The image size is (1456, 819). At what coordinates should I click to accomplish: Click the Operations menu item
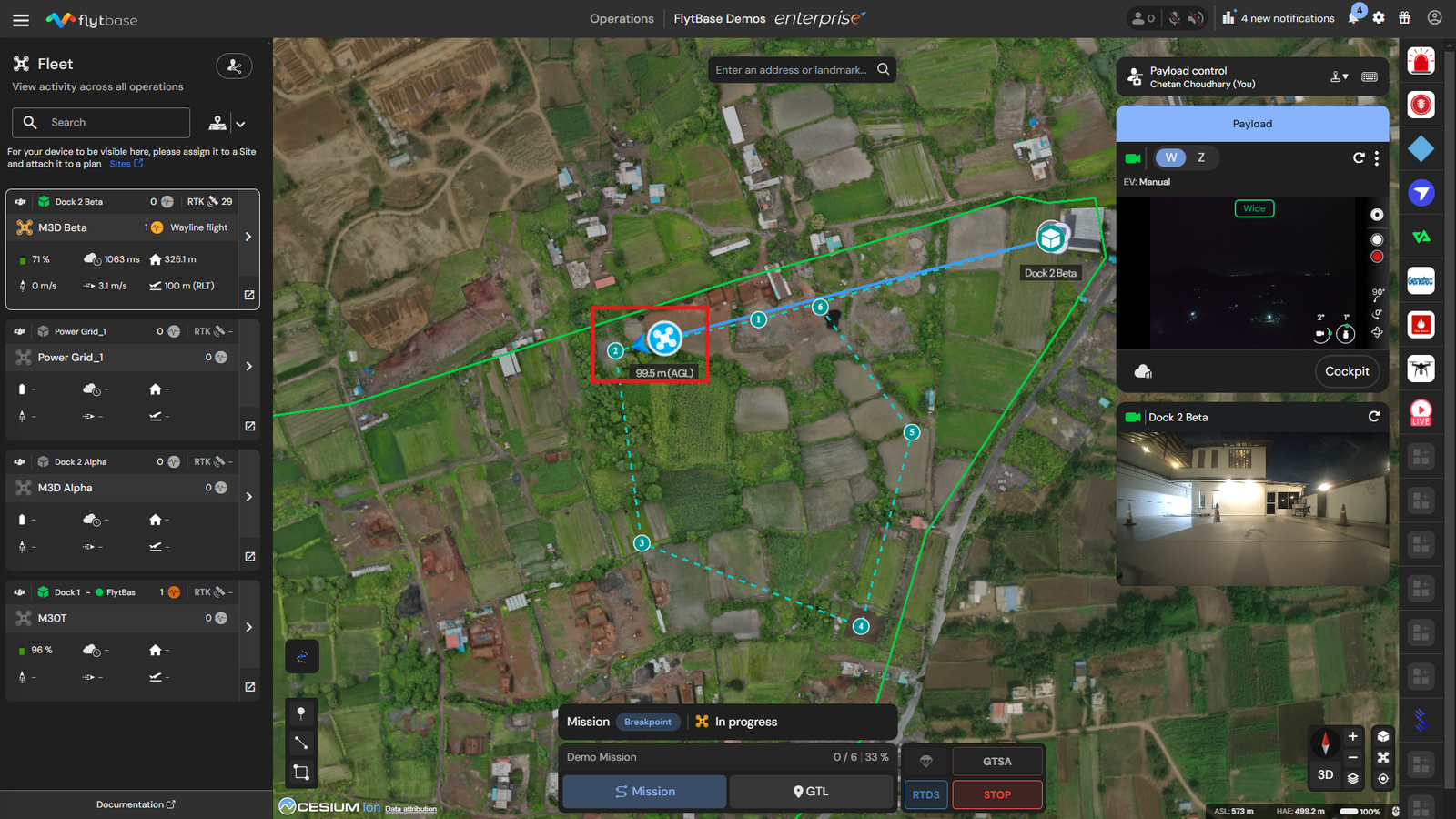point(622,18)
